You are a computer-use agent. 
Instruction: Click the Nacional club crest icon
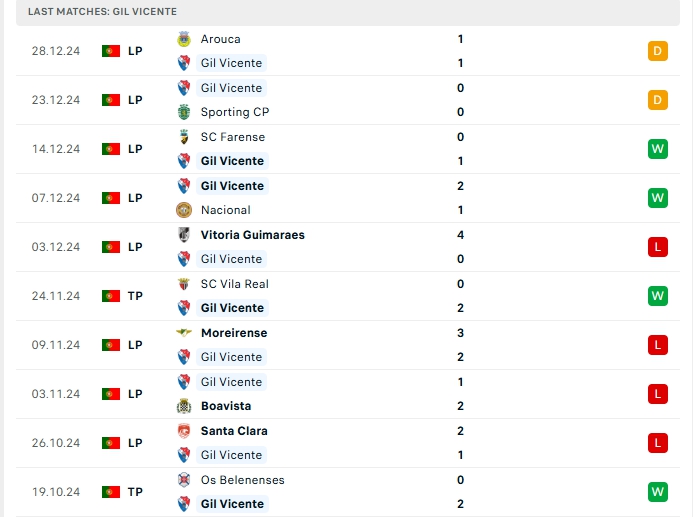(x=184, y=210)
